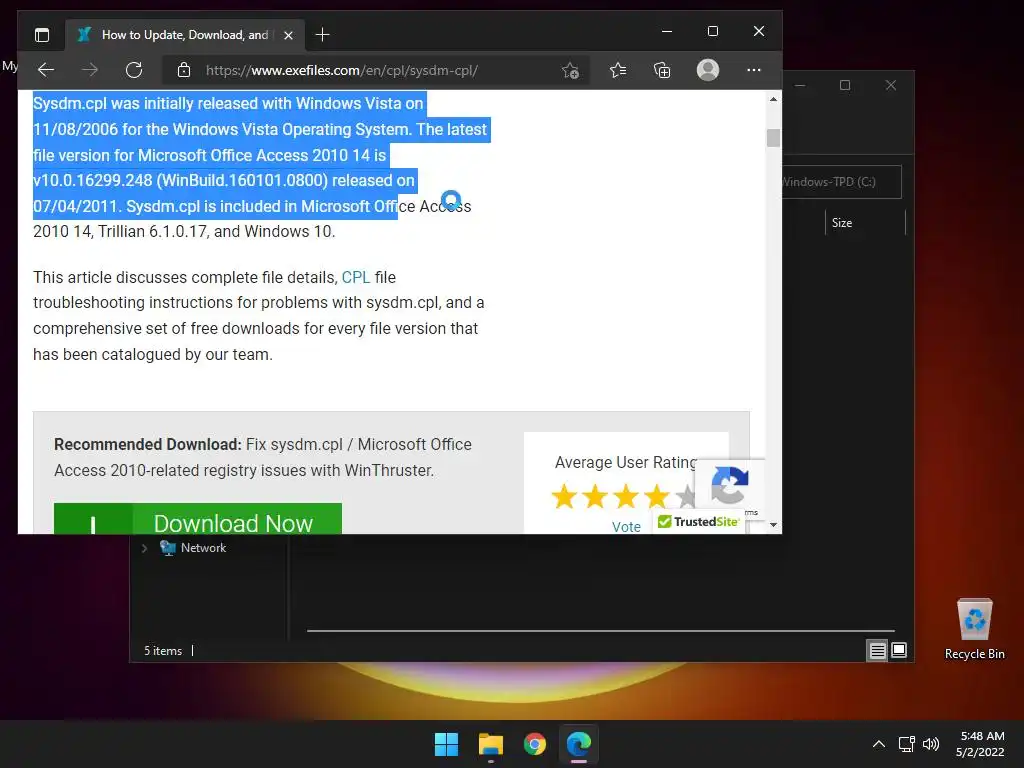Click the reCAPTCHA badge icon
This screenshot has height=768, width=1024.
pos(729,485)
